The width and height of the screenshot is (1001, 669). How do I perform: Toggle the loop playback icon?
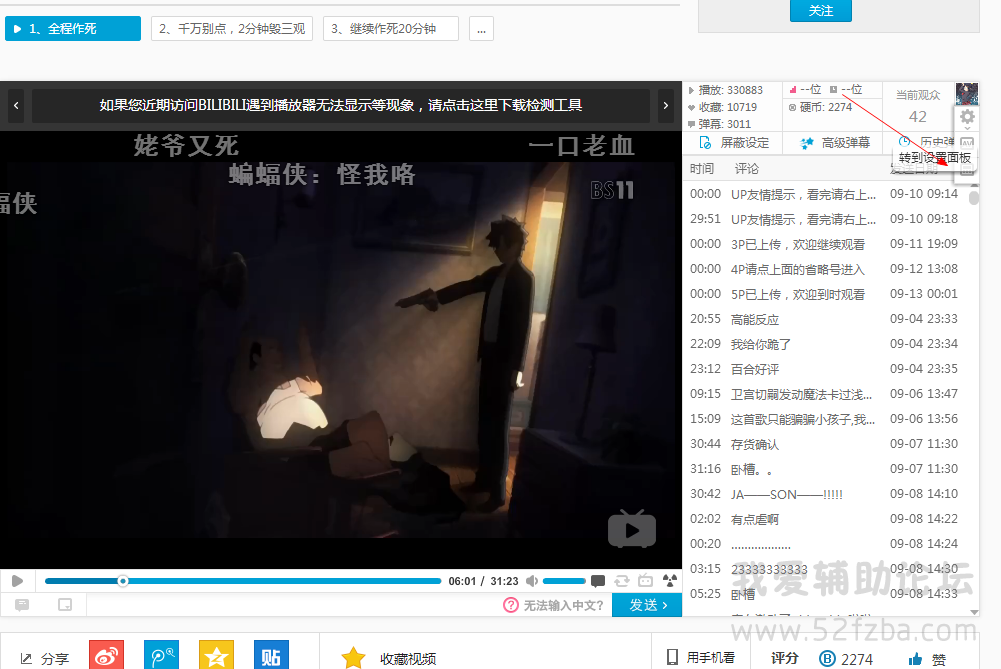[x=621, y=581]
